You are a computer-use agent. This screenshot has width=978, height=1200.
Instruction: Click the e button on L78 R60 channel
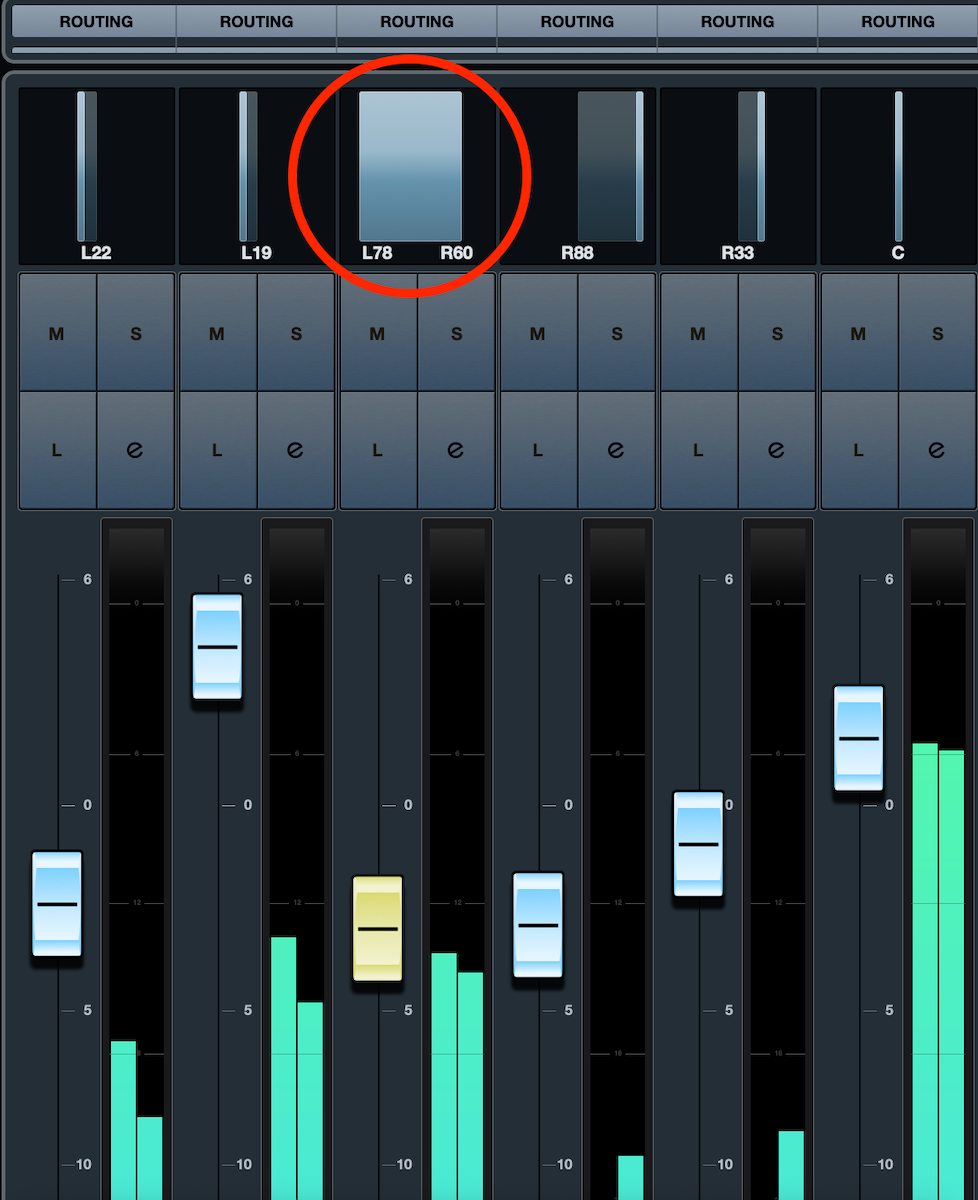coord(456,451)
